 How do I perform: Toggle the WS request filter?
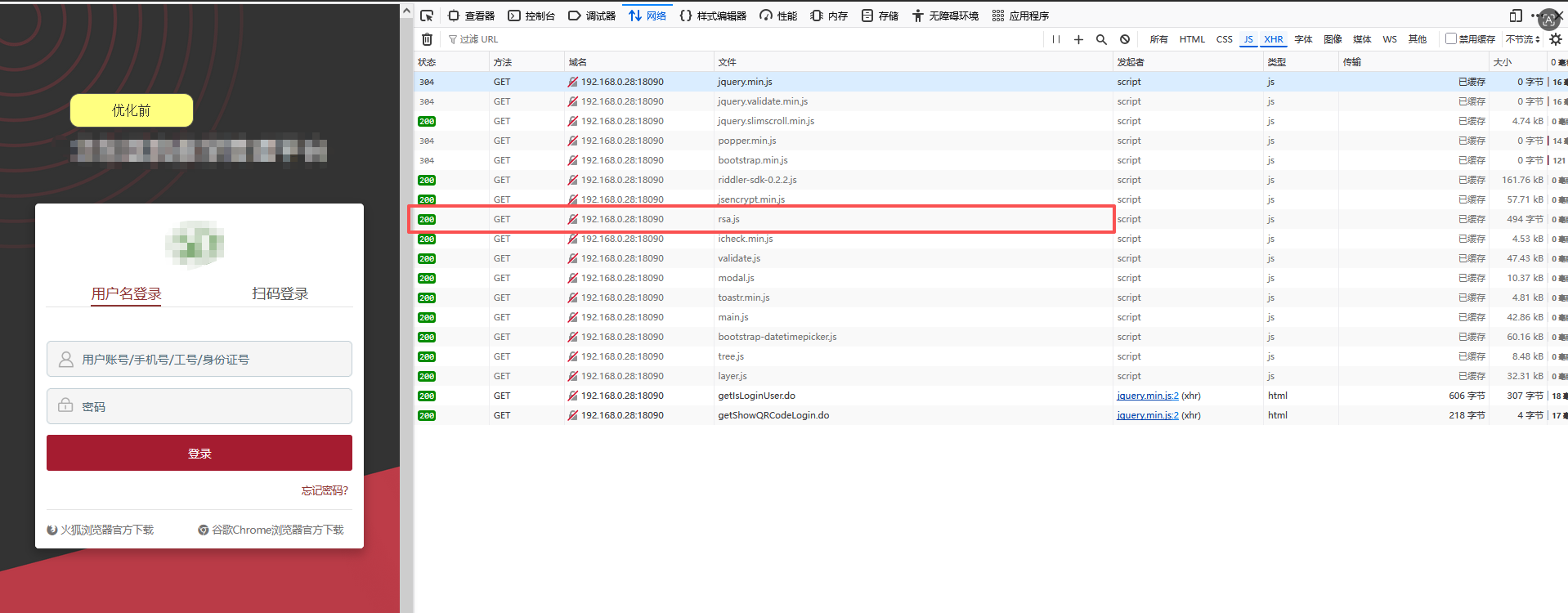coord(1390,39)
